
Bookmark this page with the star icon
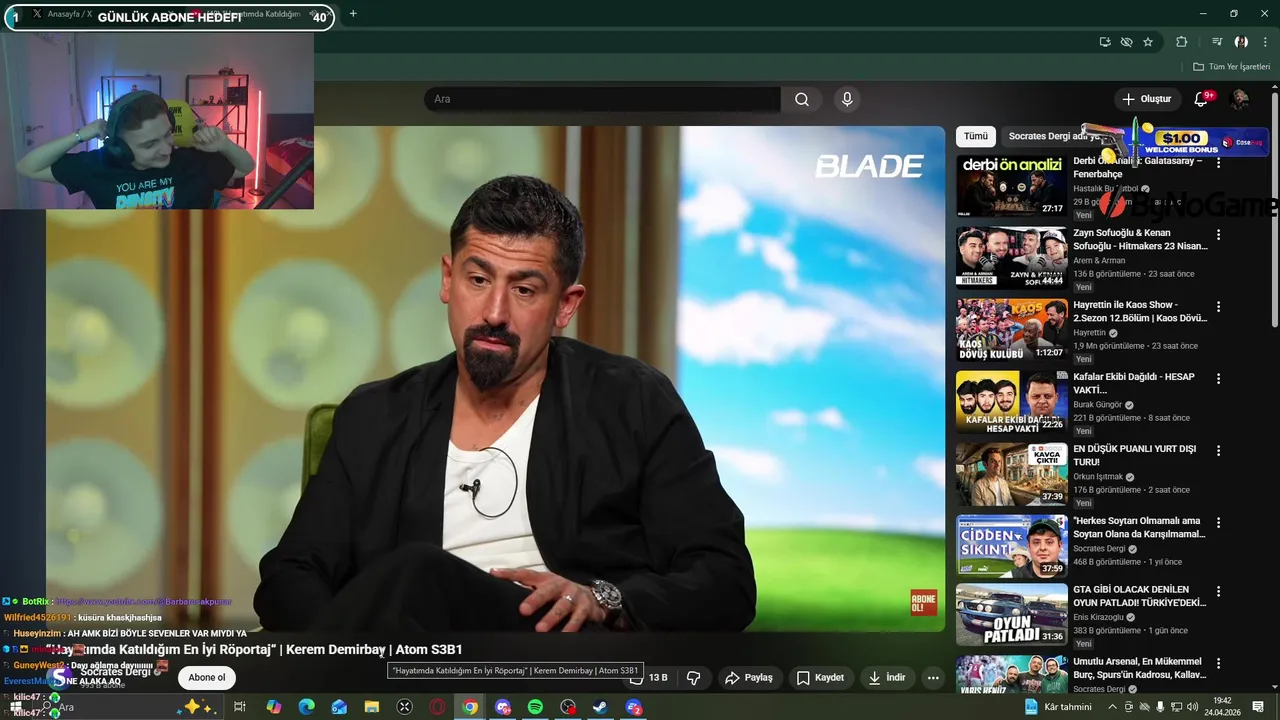pos(1148,42)
